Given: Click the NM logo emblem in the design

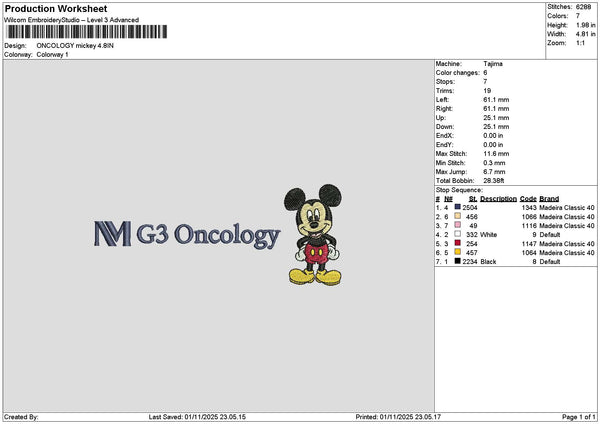Looking at the screenshot, I should pyautogui.click(x=112, y=233).
